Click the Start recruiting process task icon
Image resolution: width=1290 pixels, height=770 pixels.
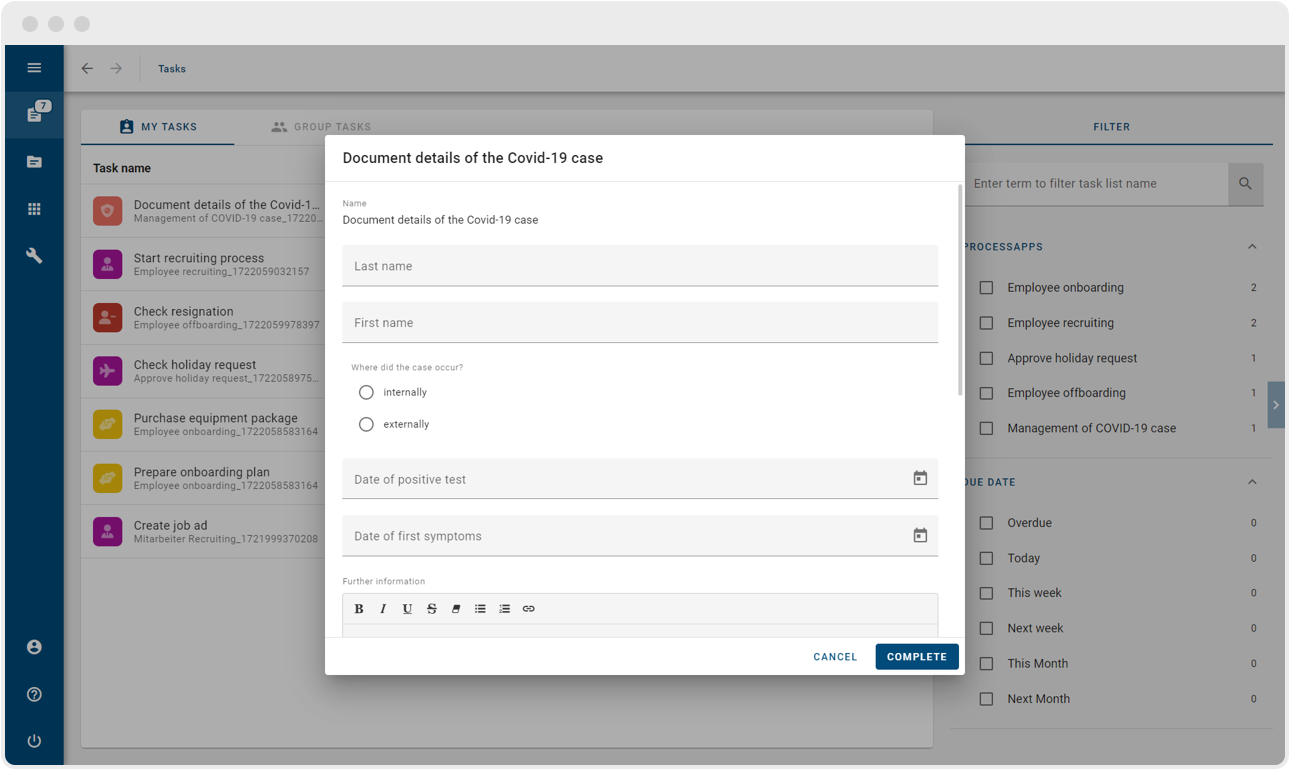108,264
